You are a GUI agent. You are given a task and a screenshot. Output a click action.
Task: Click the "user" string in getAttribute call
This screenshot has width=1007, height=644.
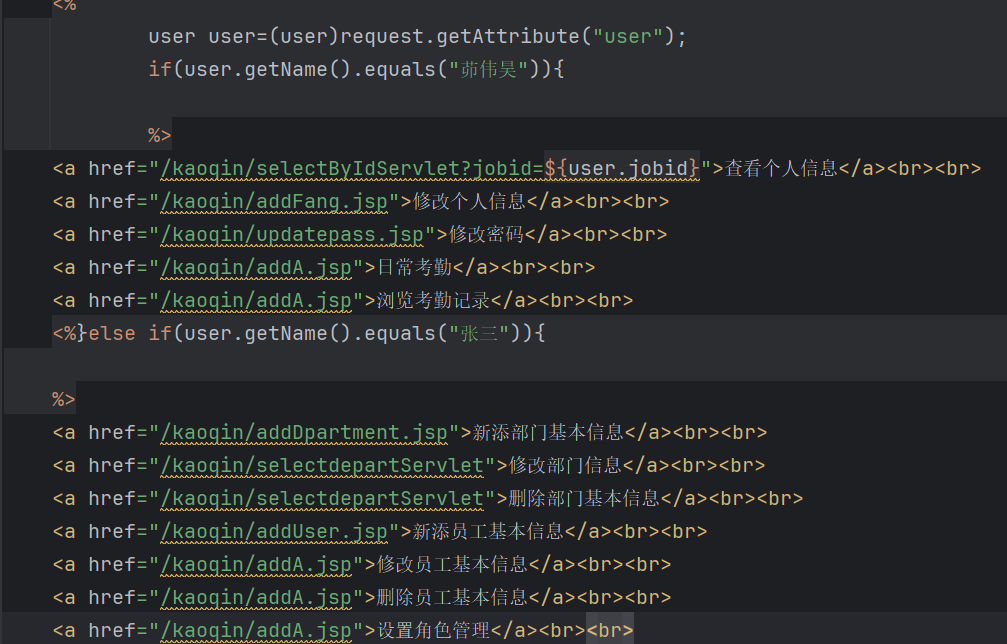627,36
